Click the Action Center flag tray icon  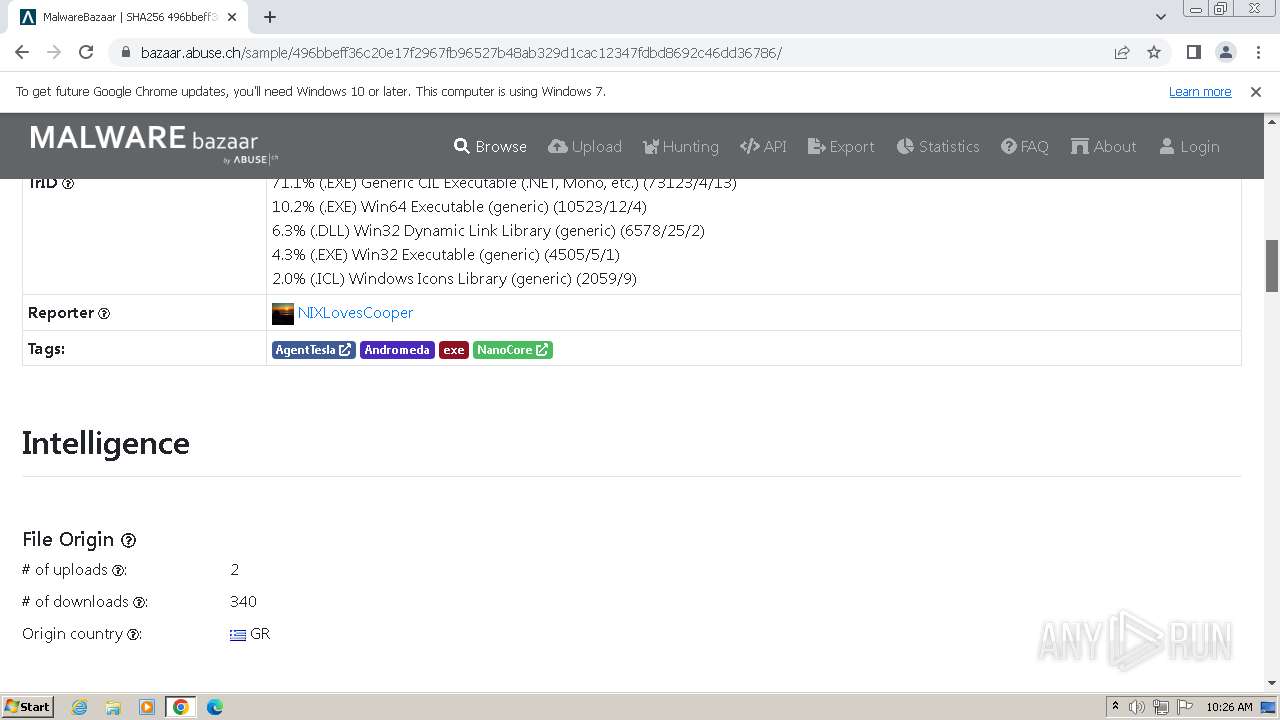[1185, 707]
